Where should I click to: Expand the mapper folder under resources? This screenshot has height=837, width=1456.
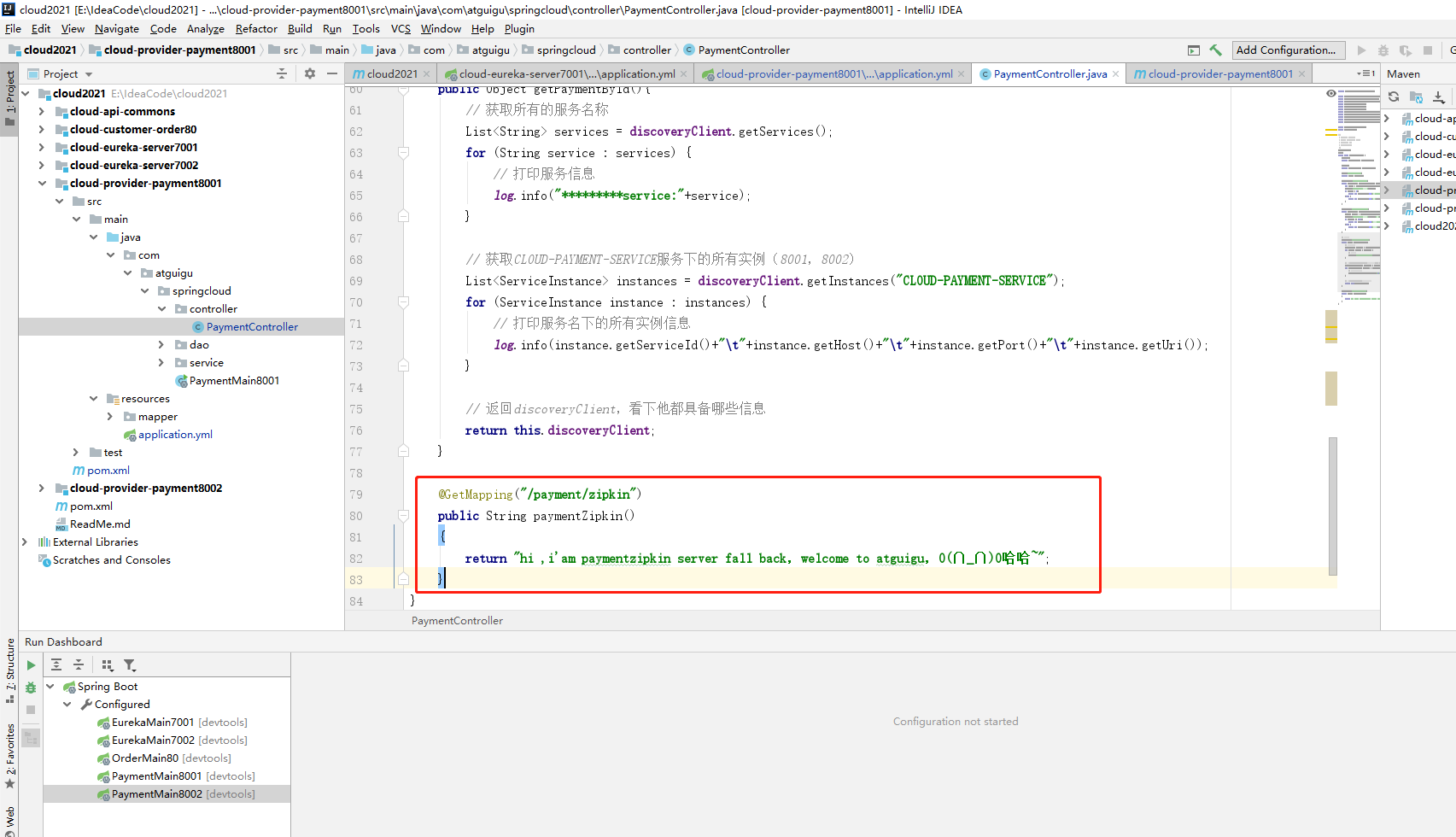(109, 417)
